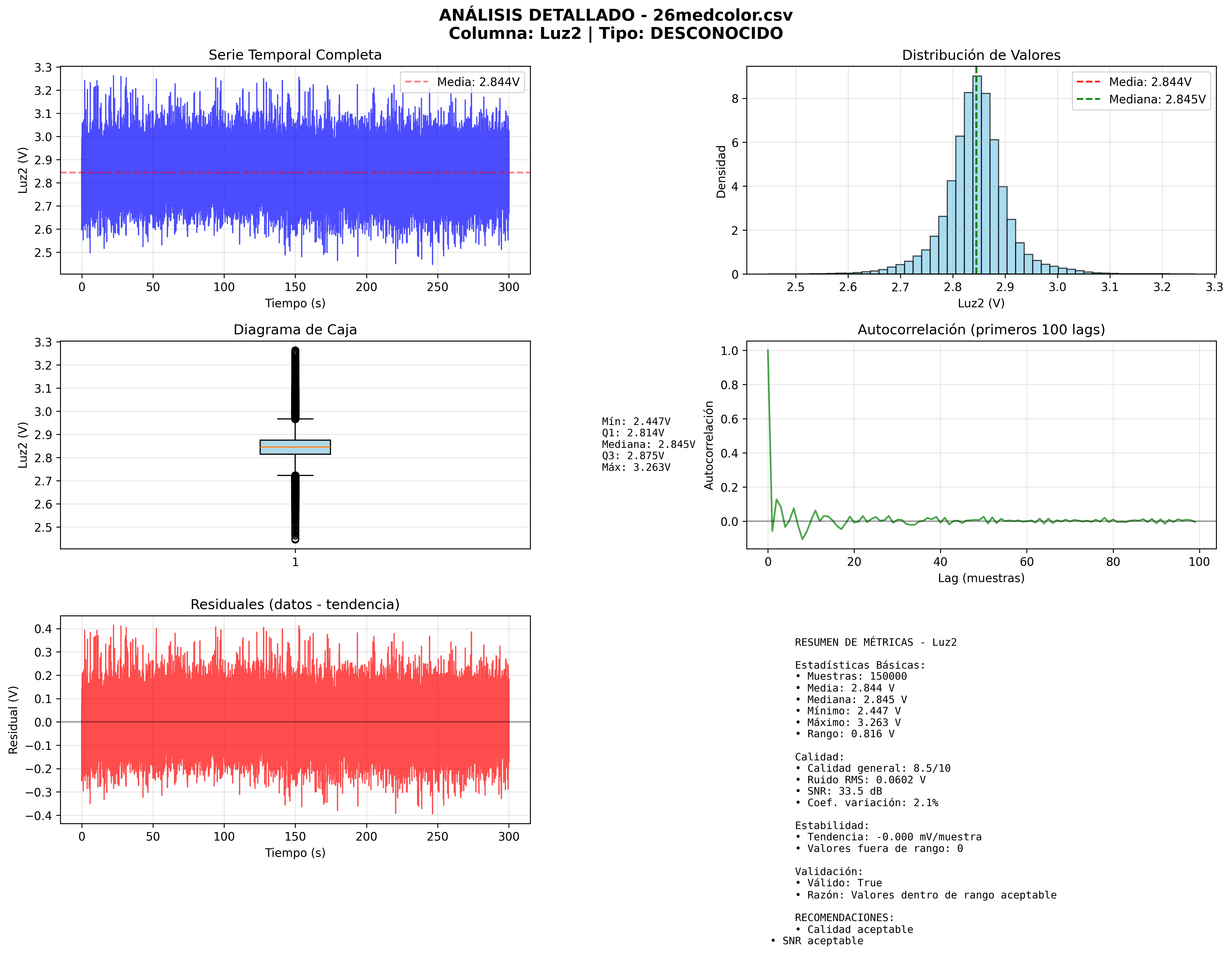Click the orange median line in boxplot
This screenshot has width=1232, height=966.
pos(295,447)
